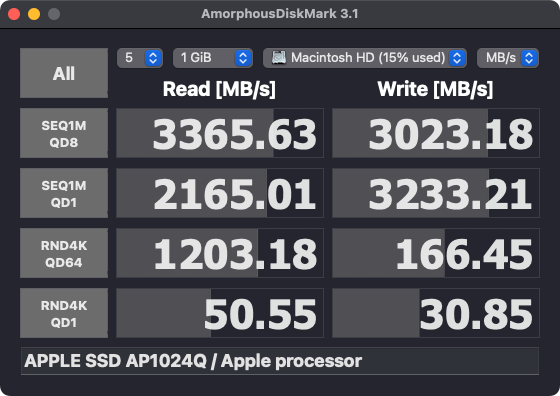Viewport: 560px width, 396px height.
Task: Start the SEQ1M QD8 test
Action: point(64,133)
